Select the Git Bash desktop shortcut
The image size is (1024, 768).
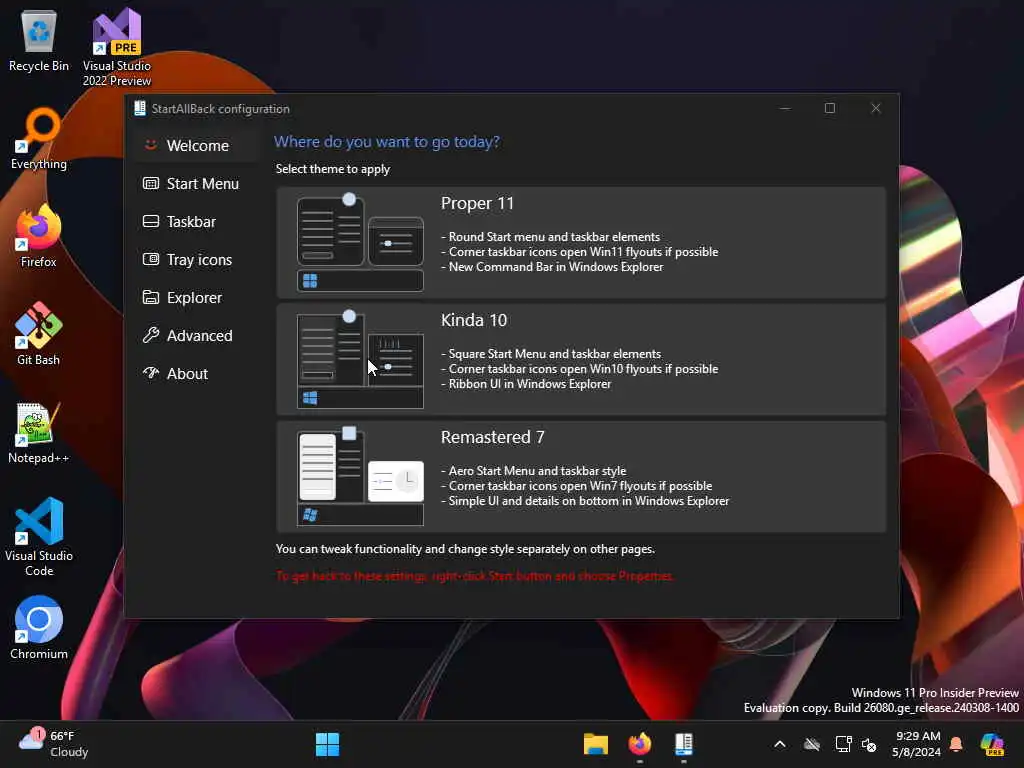pos(39,334)
